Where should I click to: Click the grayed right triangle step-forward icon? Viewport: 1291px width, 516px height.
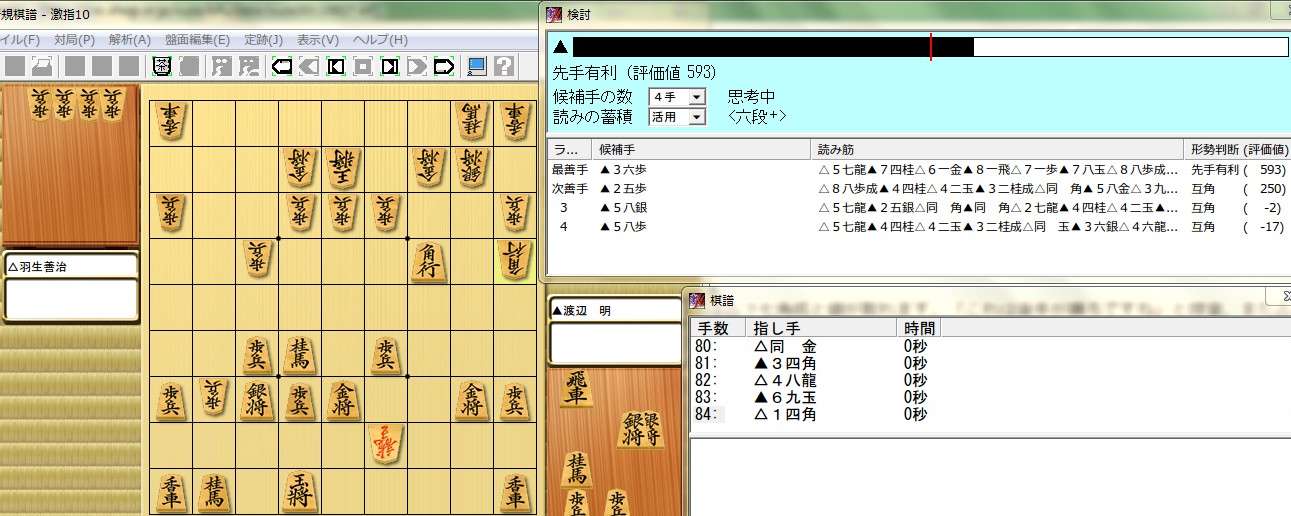[417, 66]
